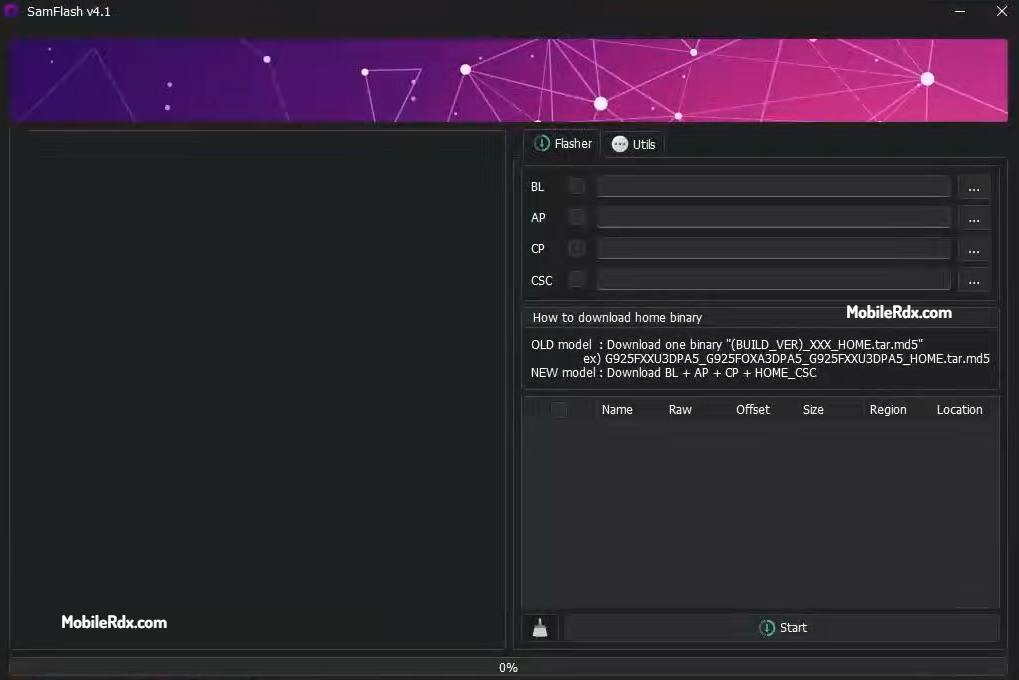This screenshot has width=1019, height=680.
Task: Click the Offset column header
Action: click(753, 410)
